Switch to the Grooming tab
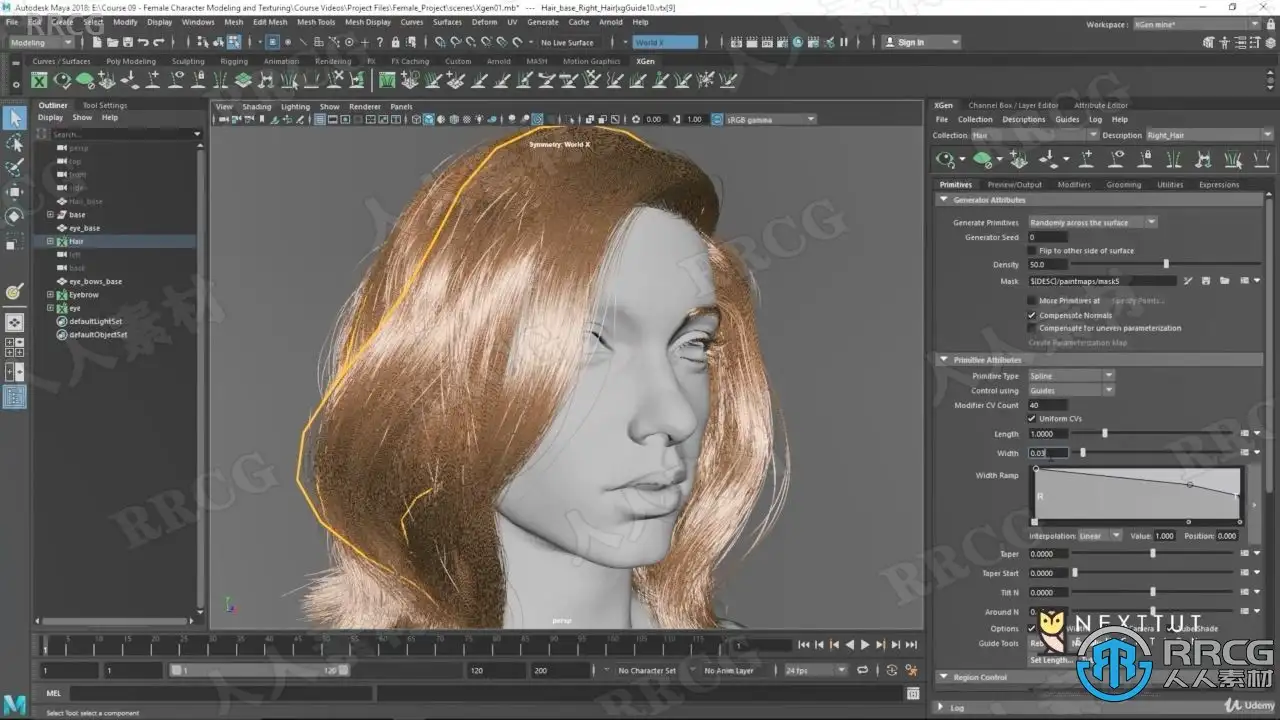The width and height of the screenshot is (1280, 720). [1123, 184]
